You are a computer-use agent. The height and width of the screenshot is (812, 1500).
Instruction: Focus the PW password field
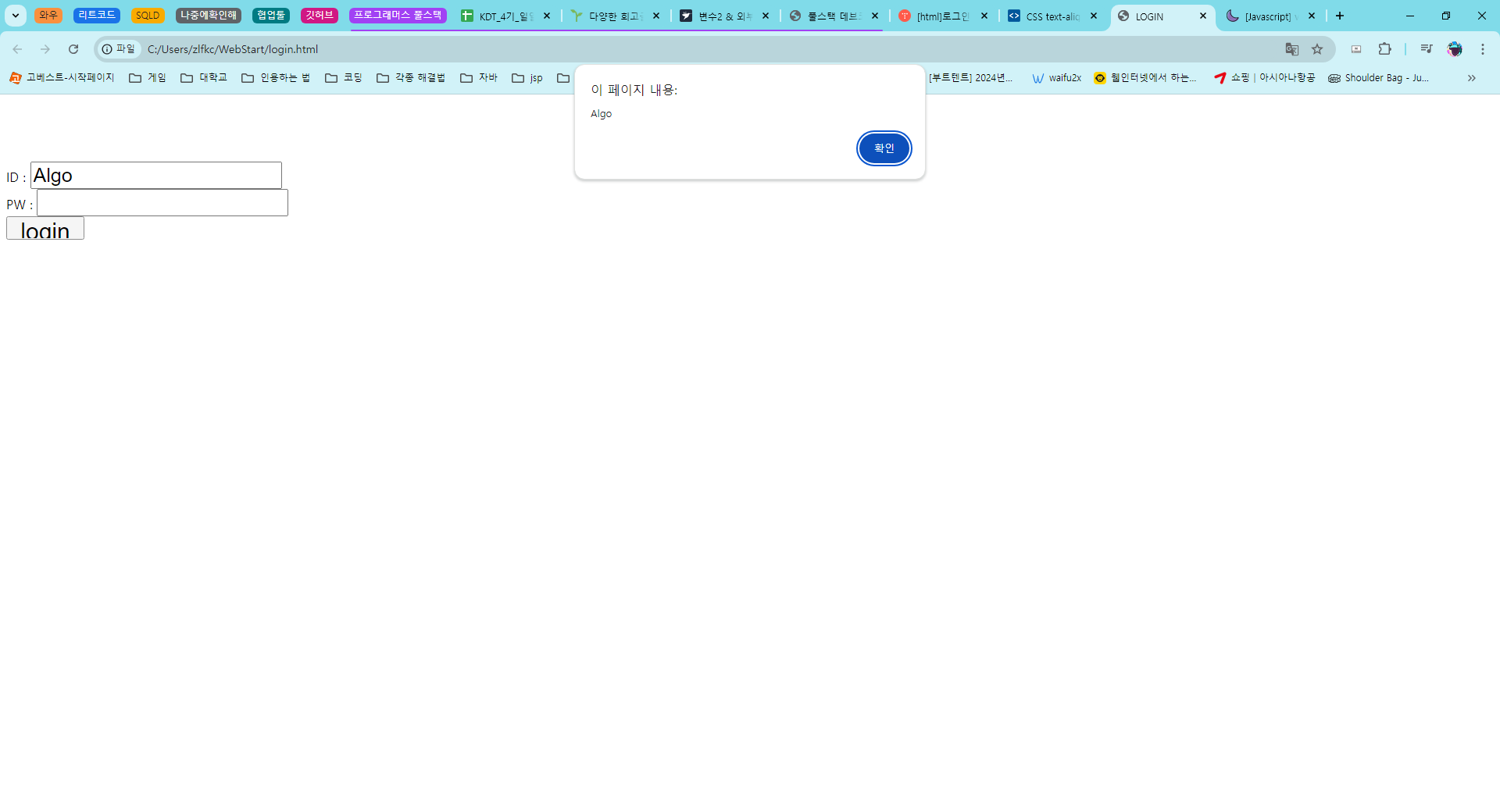162,203
